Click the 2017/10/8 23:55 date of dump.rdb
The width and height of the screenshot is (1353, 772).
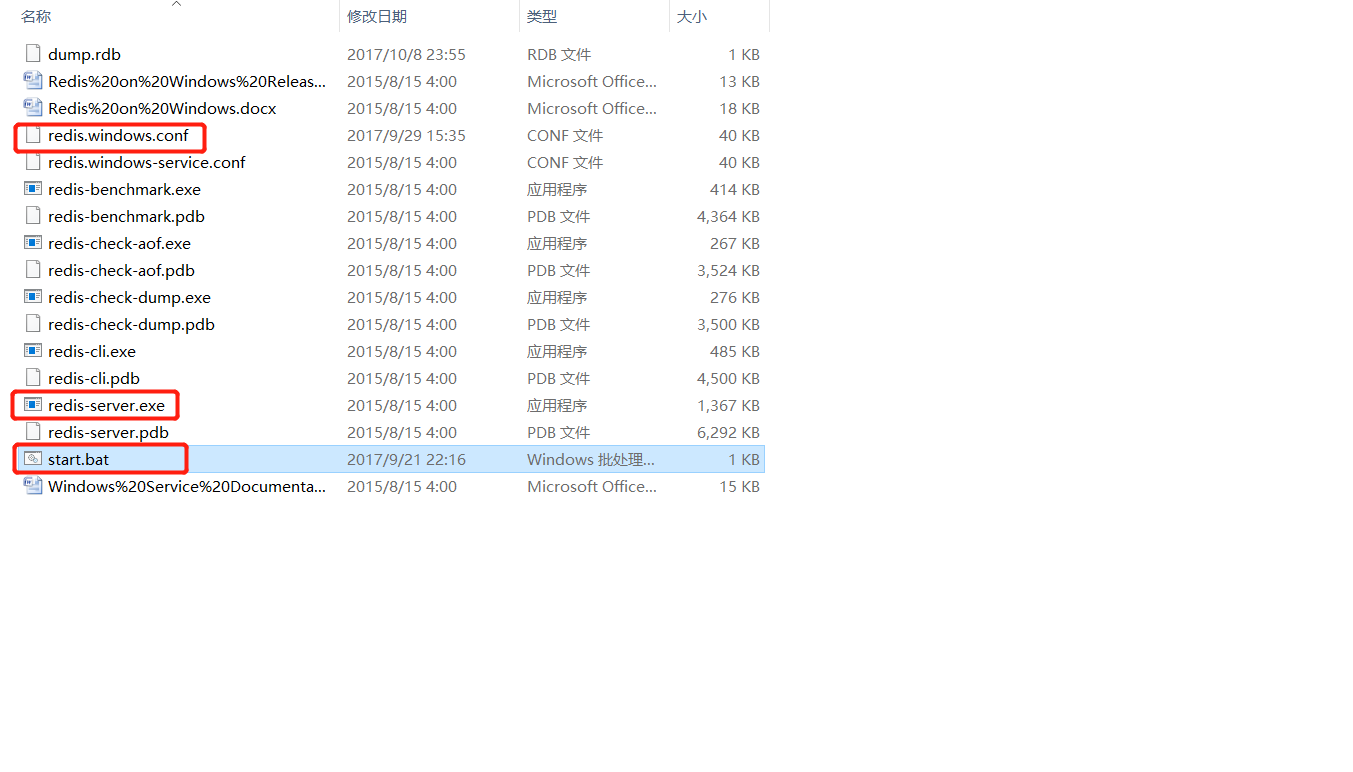pos(406,54)
